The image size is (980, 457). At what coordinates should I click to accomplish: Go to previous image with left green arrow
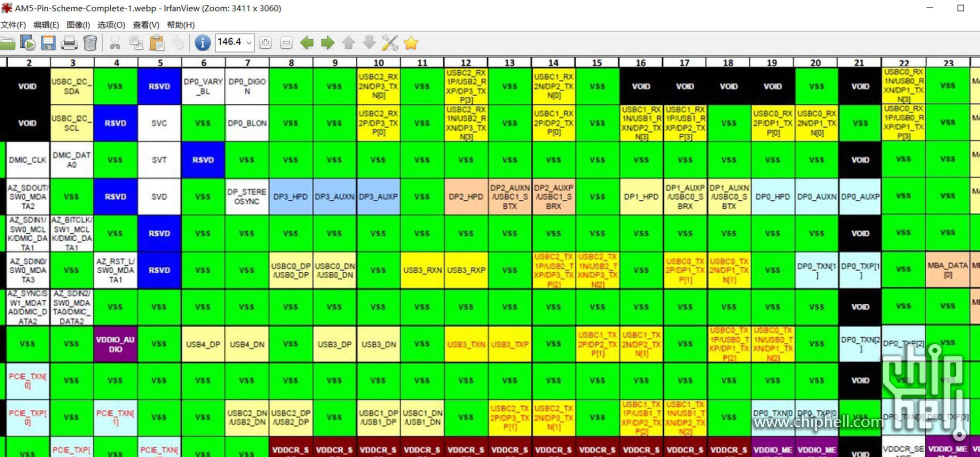point(307,43)
